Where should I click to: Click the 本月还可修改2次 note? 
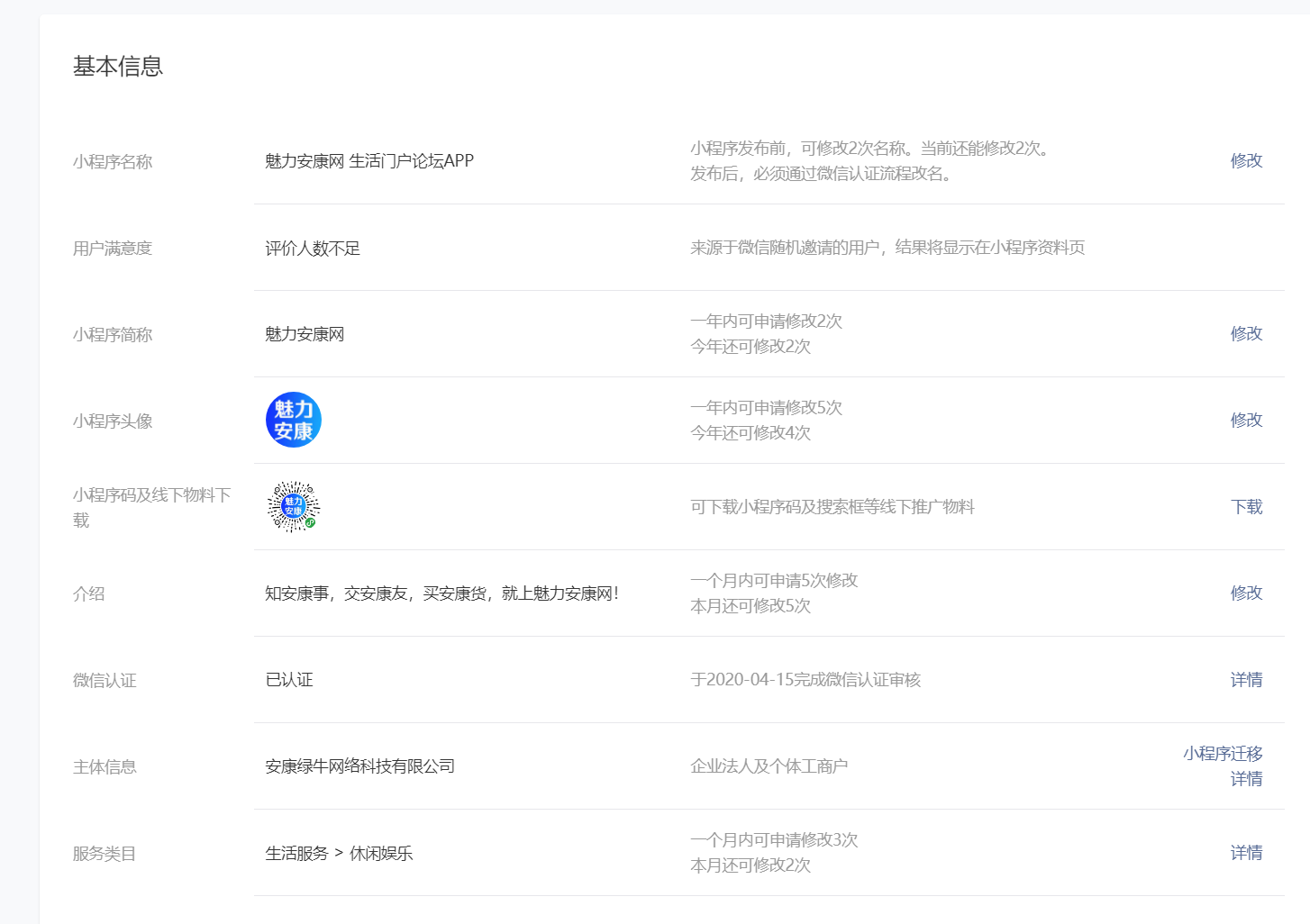click(x=751, y=865)
